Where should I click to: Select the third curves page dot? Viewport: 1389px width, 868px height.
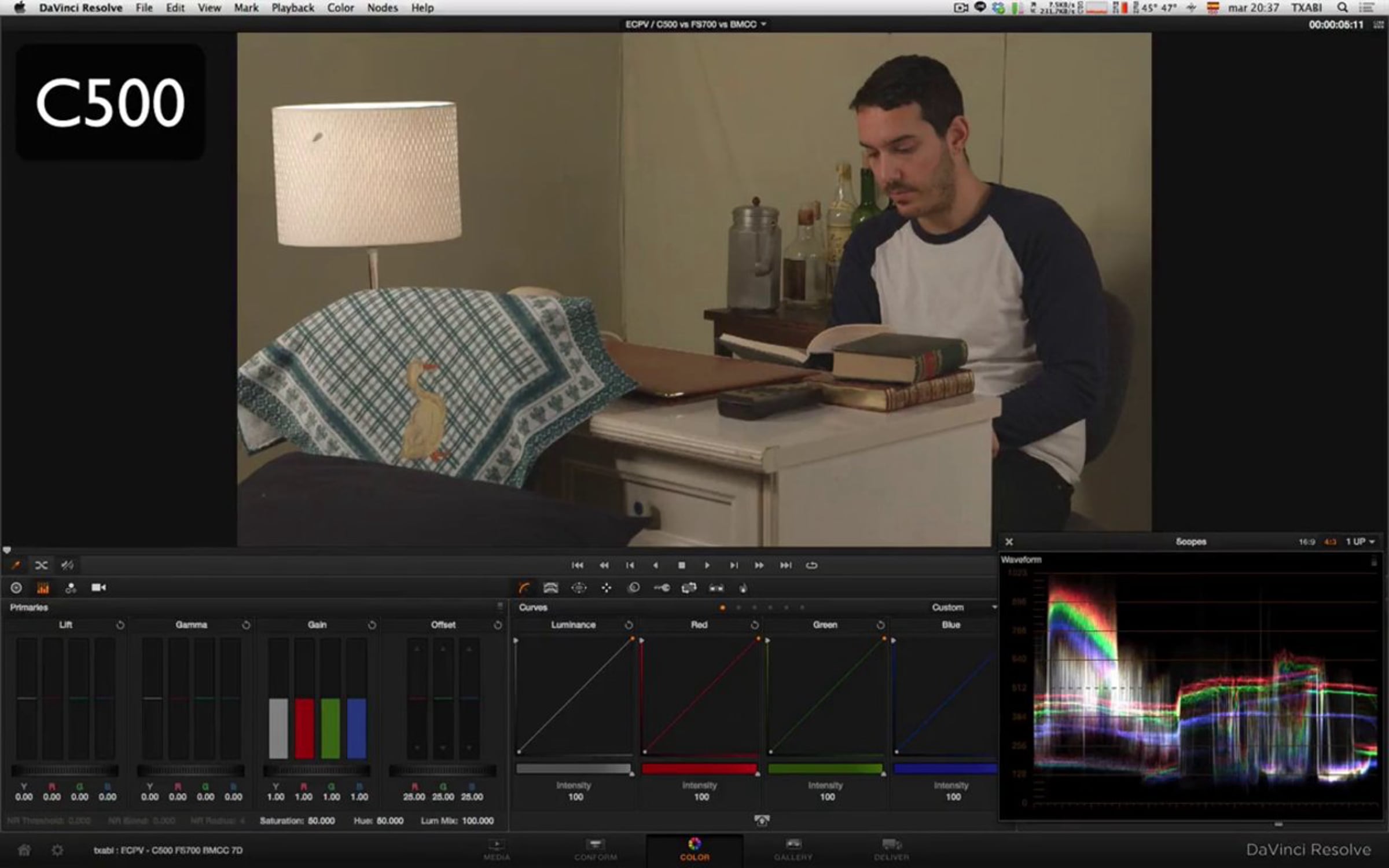754,608
